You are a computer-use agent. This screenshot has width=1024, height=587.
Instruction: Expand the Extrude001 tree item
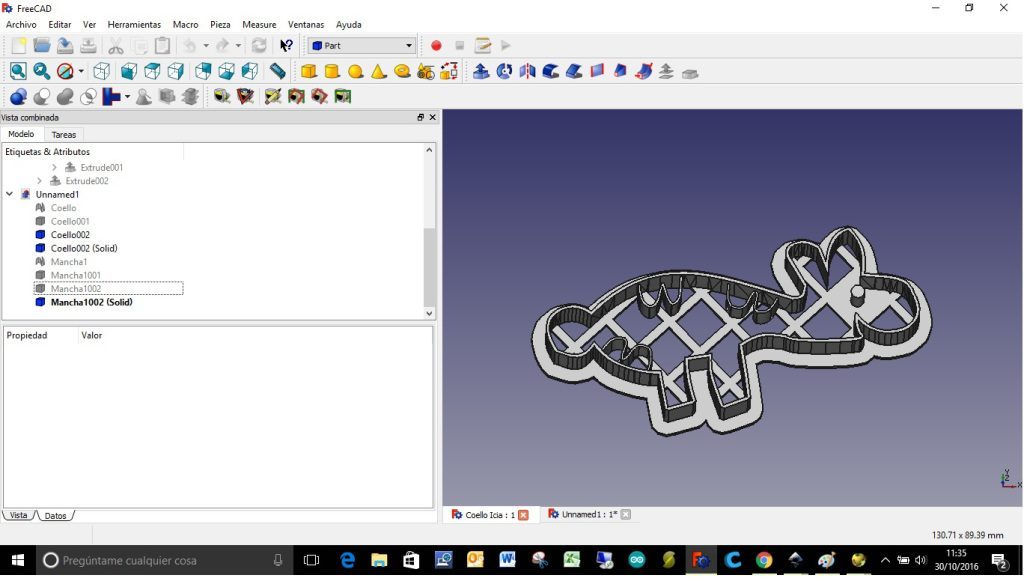[54, 167]
